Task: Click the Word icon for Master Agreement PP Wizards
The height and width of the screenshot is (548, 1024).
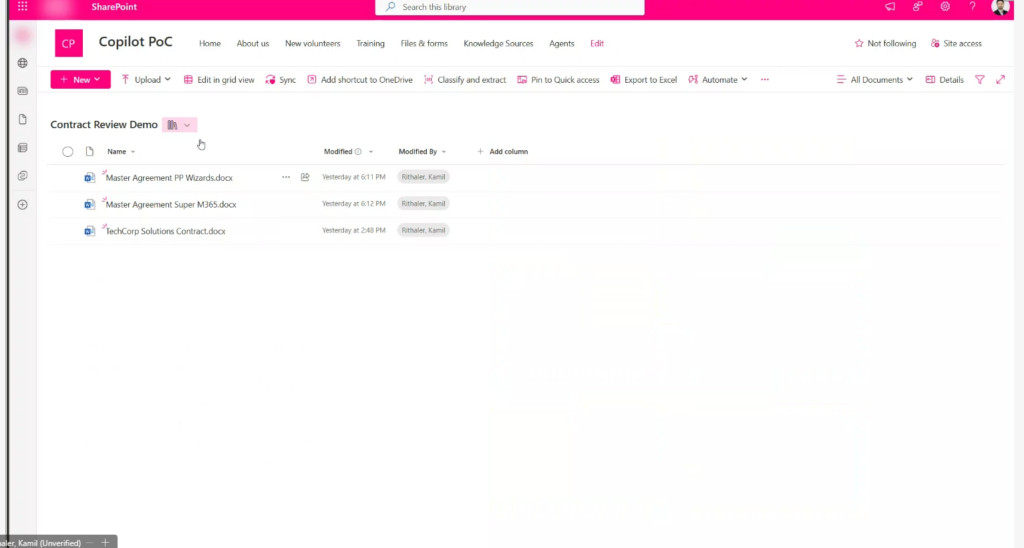Action: click(89, 177)
